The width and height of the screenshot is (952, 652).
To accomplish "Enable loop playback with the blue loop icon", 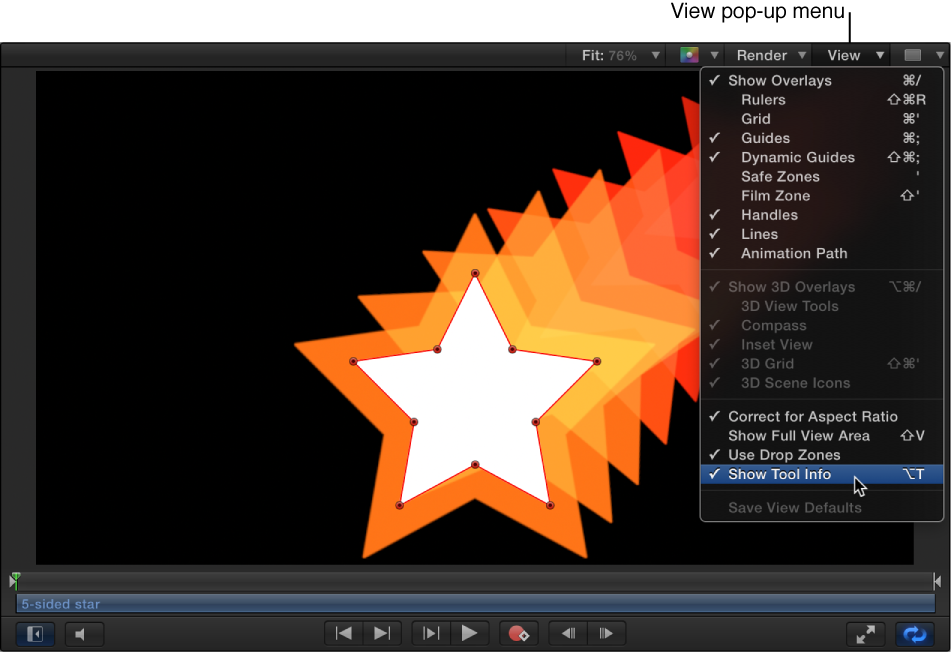I will click(x=914, y=633).
